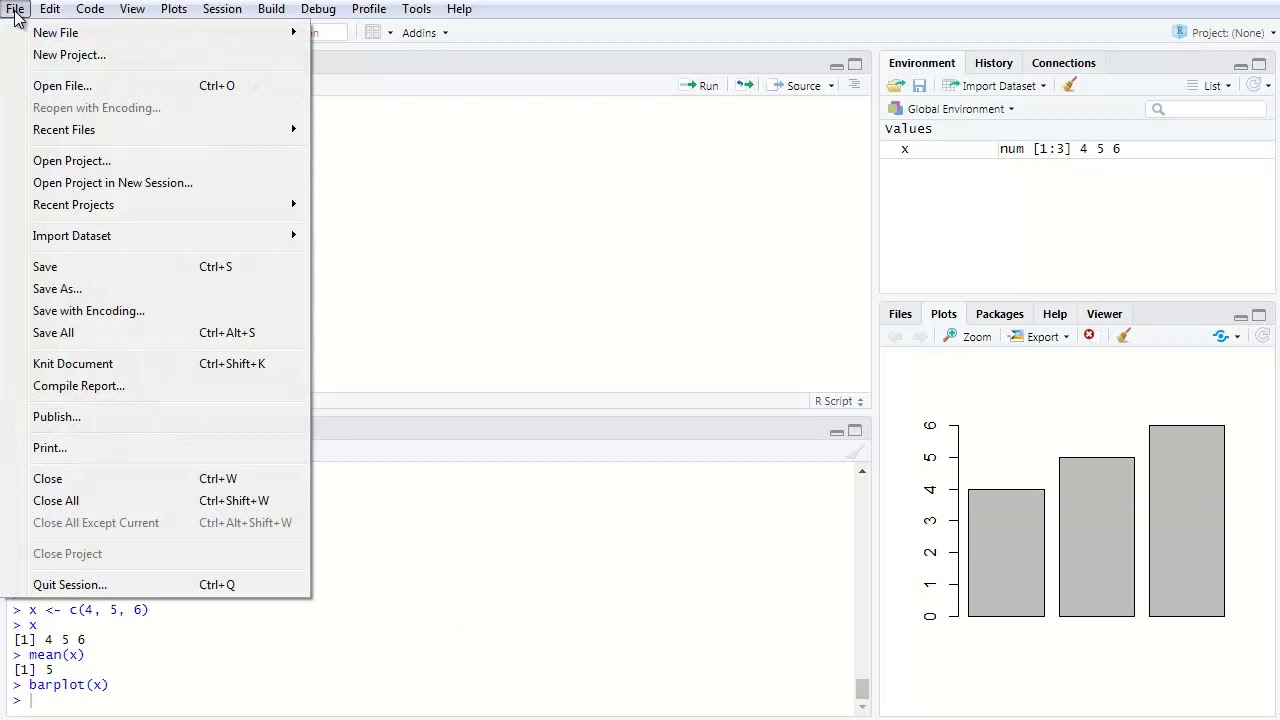Maximize the Environment pane

click(1259, 64)
